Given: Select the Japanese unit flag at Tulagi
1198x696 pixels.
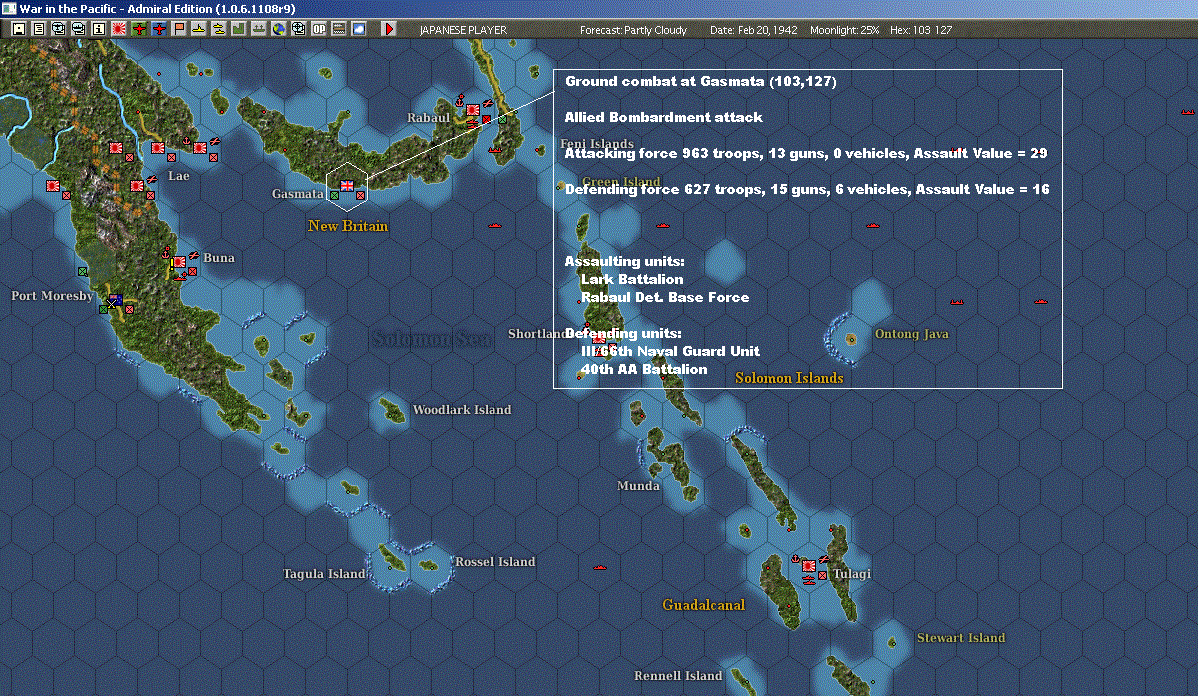Looking at the screenshot, I should click(x=808, y=566).
